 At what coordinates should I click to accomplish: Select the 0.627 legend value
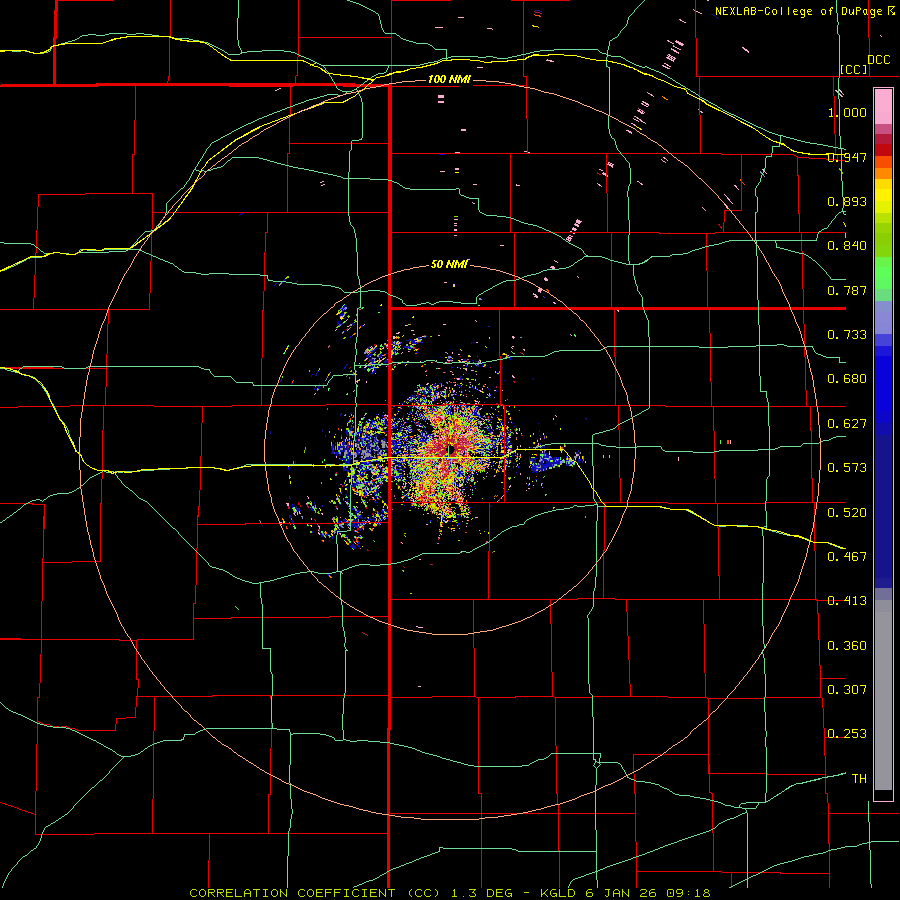click(847, 424)
